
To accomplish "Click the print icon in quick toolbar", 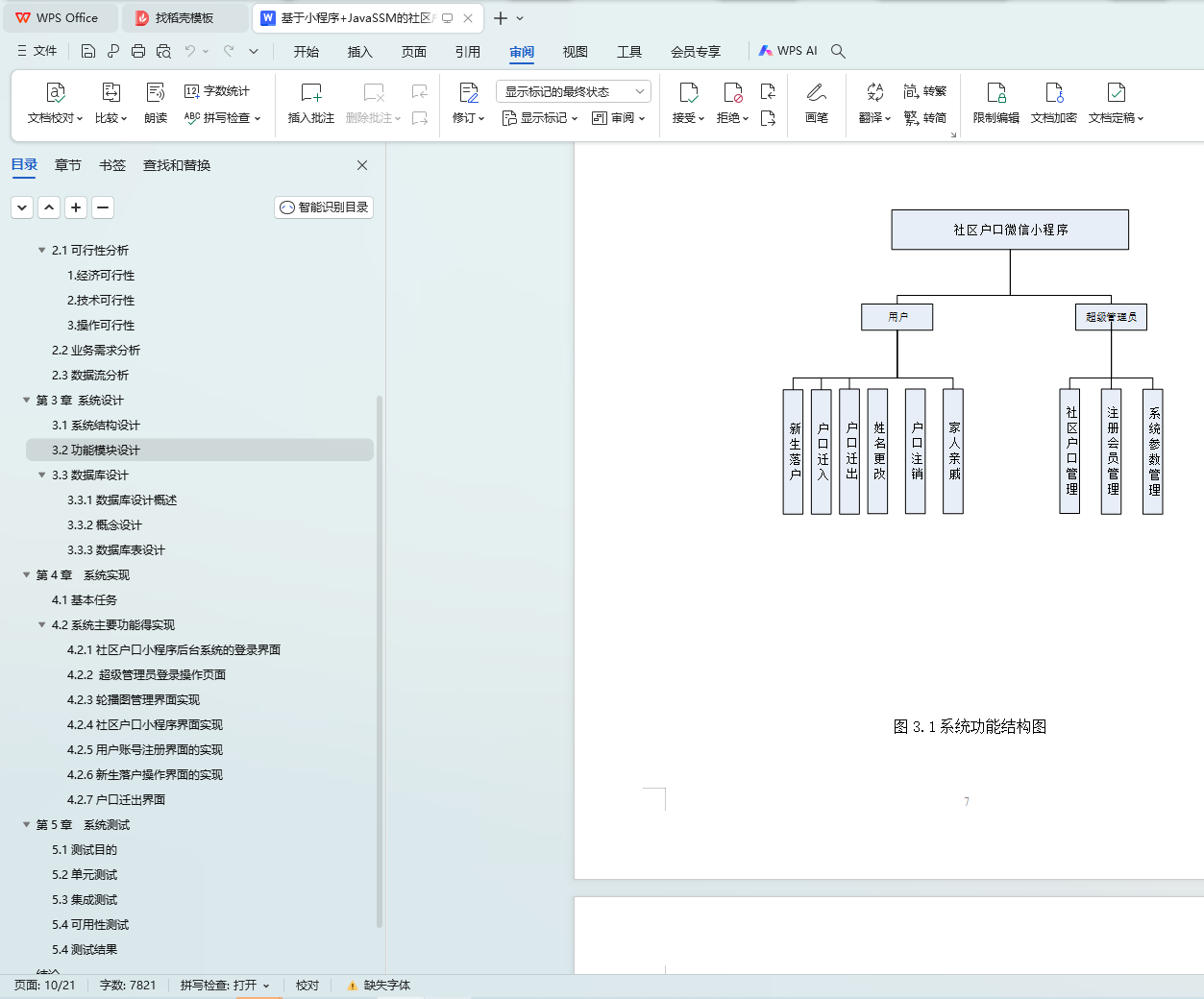I will point(138,51).
